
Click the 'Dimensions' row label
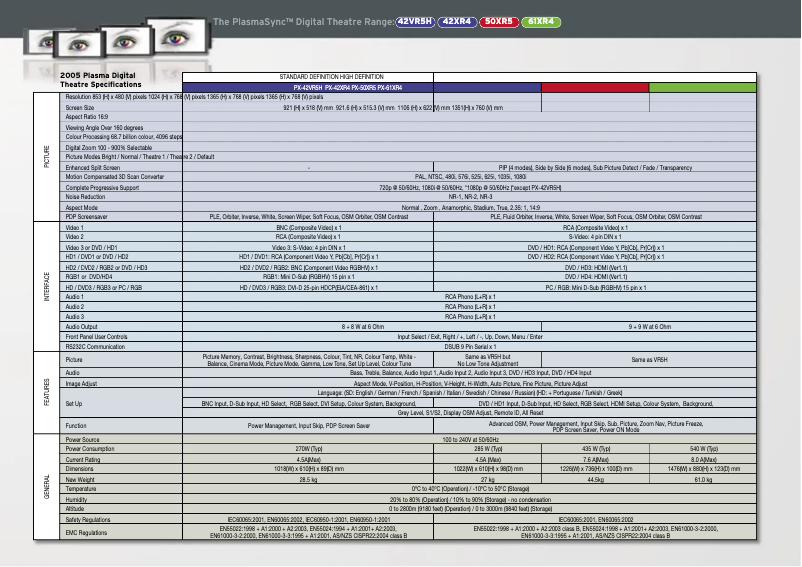pyautogui.click(x=79, y=469)
